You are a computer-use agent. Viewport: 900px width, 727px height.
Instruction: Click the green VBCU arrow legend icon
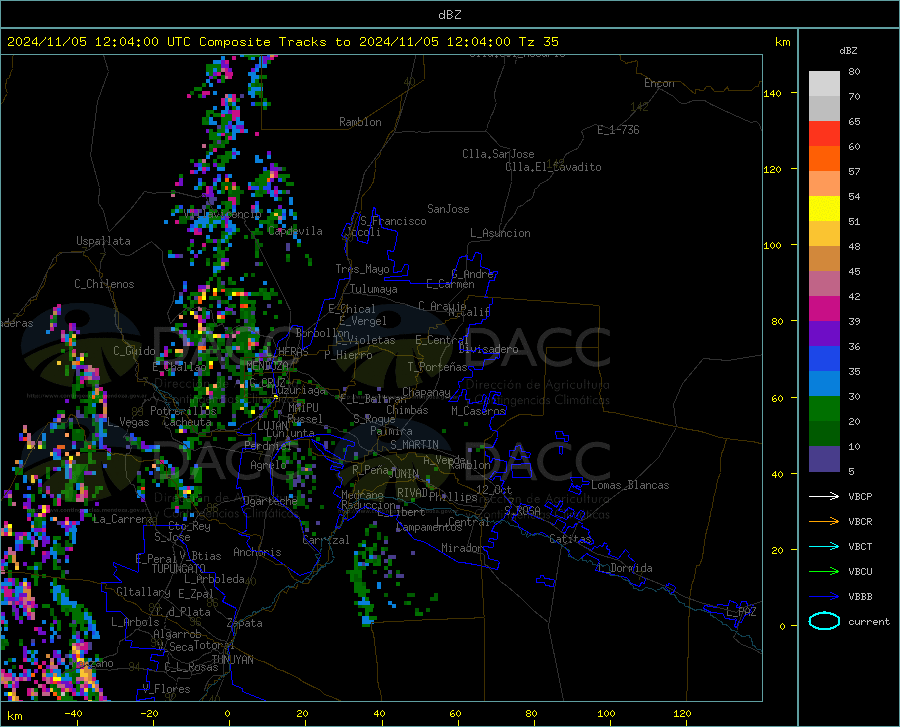coord(824,572)
